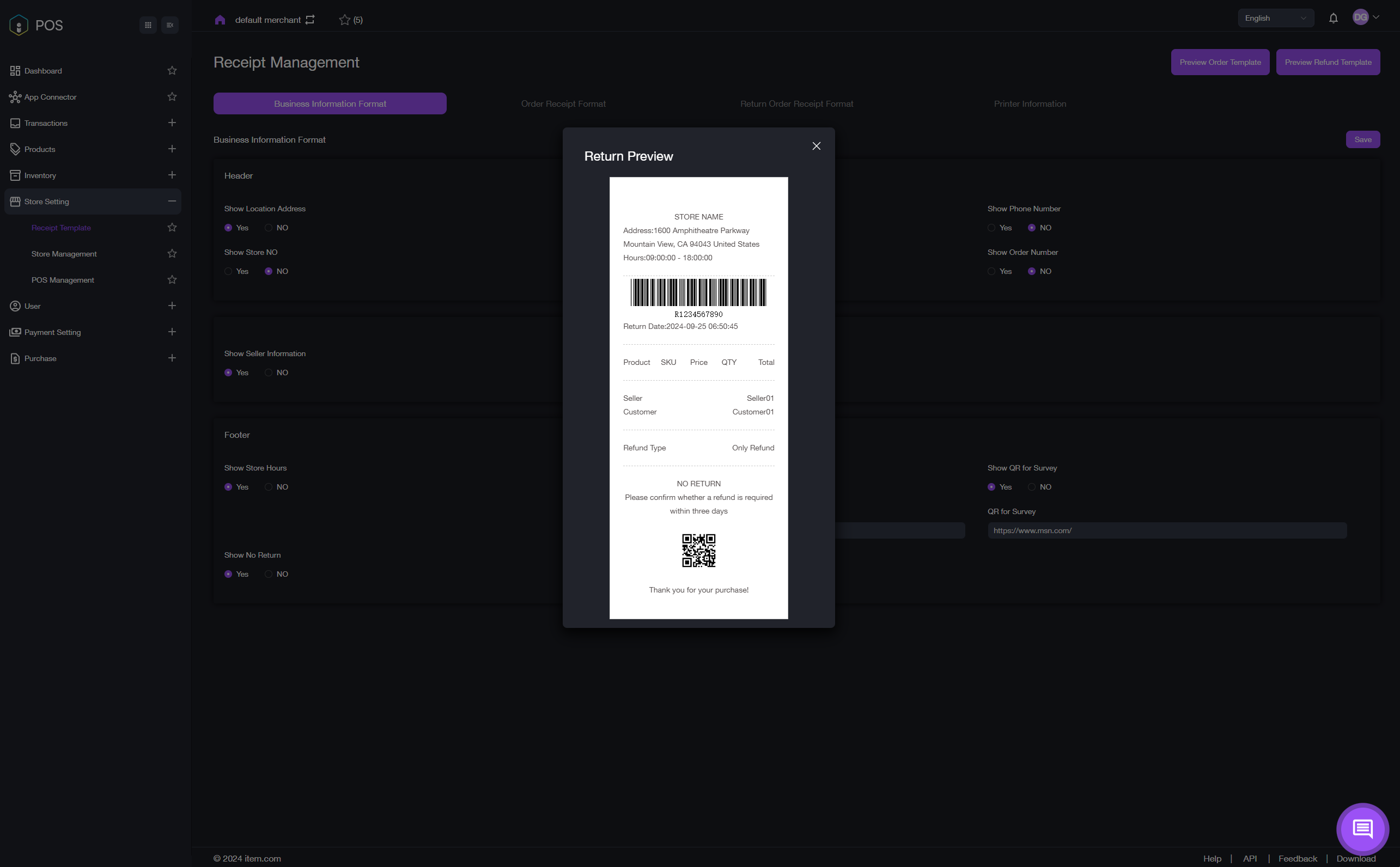Screen dimensions: 1400x867
Task: Disable Show Store Hours
Action: [x=268, y=487]
